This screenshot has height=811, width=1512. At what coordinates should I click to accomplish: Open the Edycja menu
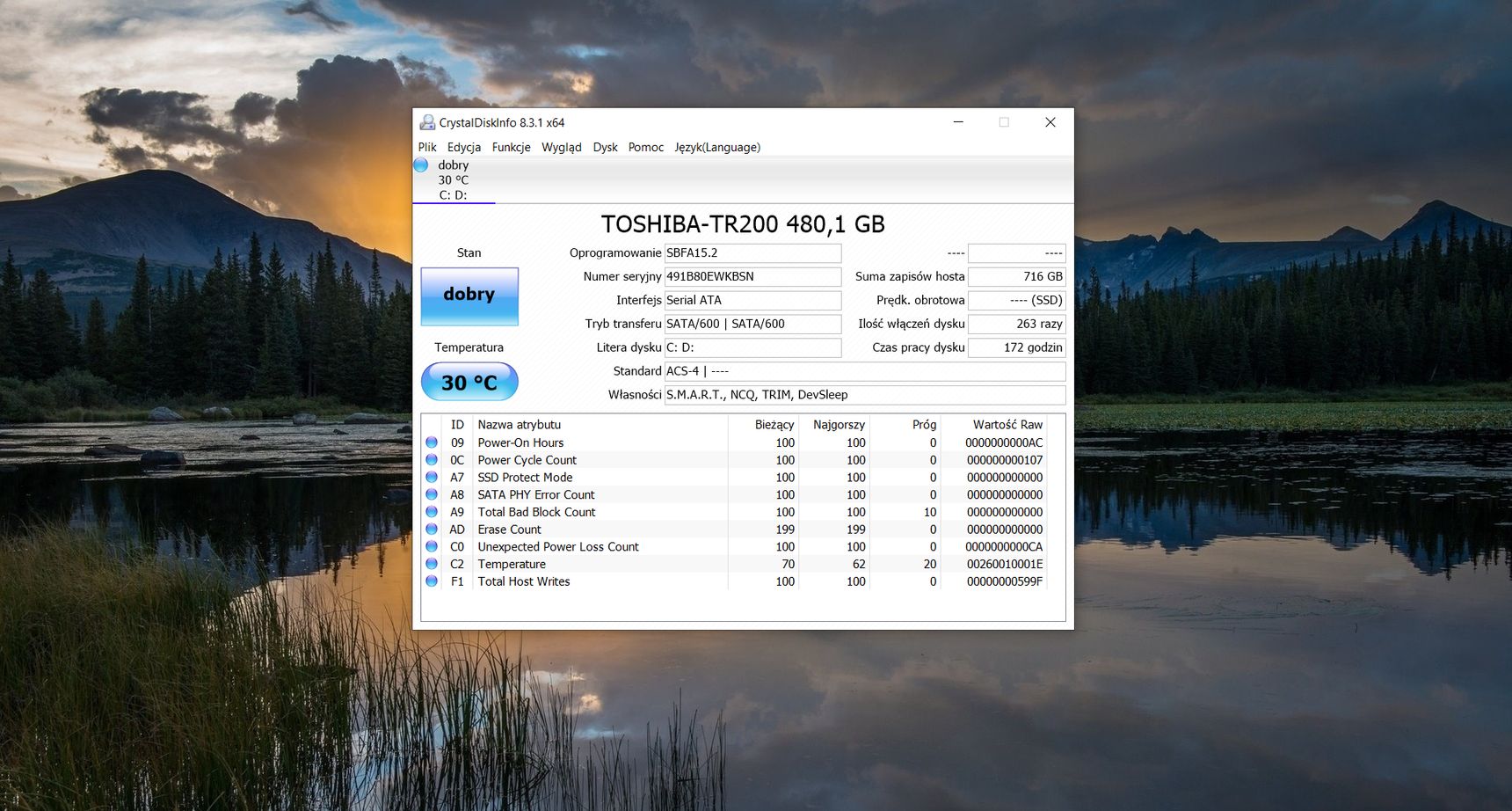pos(464,147)
